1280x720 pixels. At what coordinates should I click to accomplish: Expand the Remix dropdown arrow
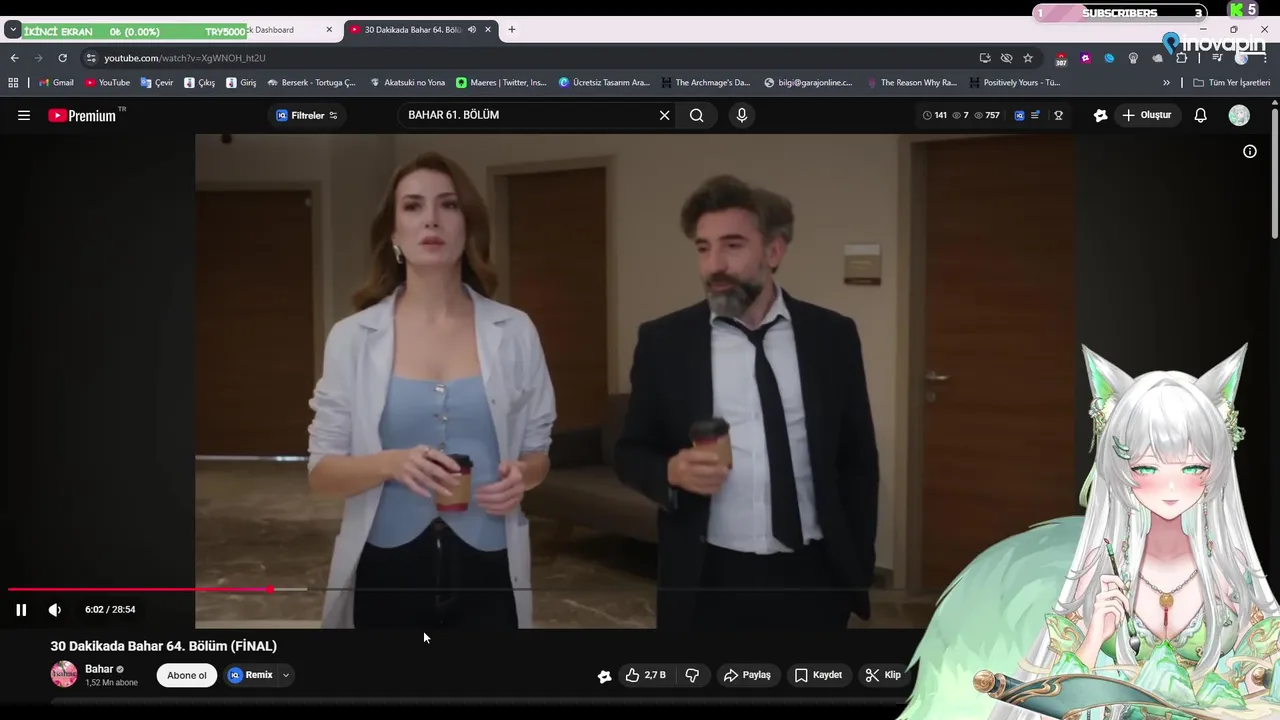(x=285, y=675)
